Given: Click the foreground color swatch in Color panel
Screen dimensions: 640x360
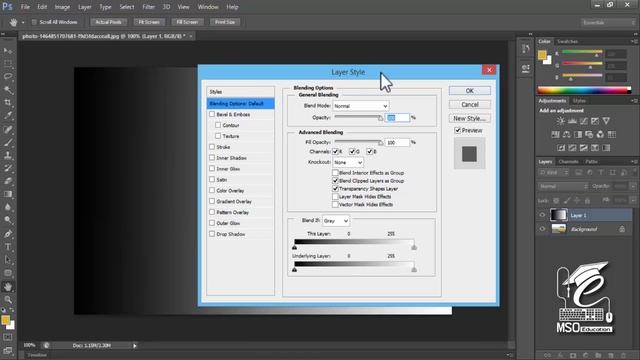Looking at the screenshot, I should [x=542, y=55].
